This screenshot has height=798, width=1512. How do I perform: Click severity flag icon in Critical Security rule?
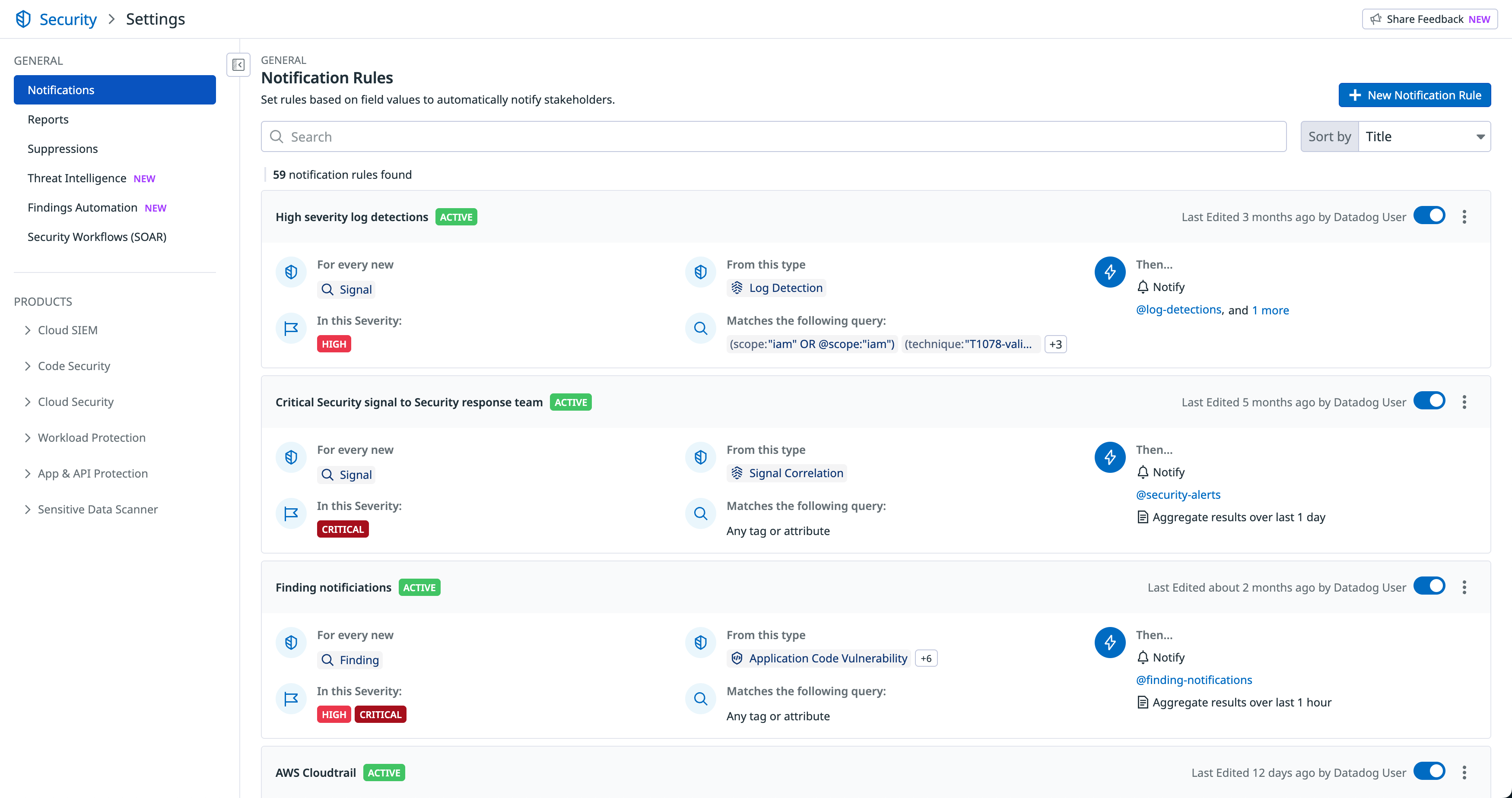pos(291,513)
